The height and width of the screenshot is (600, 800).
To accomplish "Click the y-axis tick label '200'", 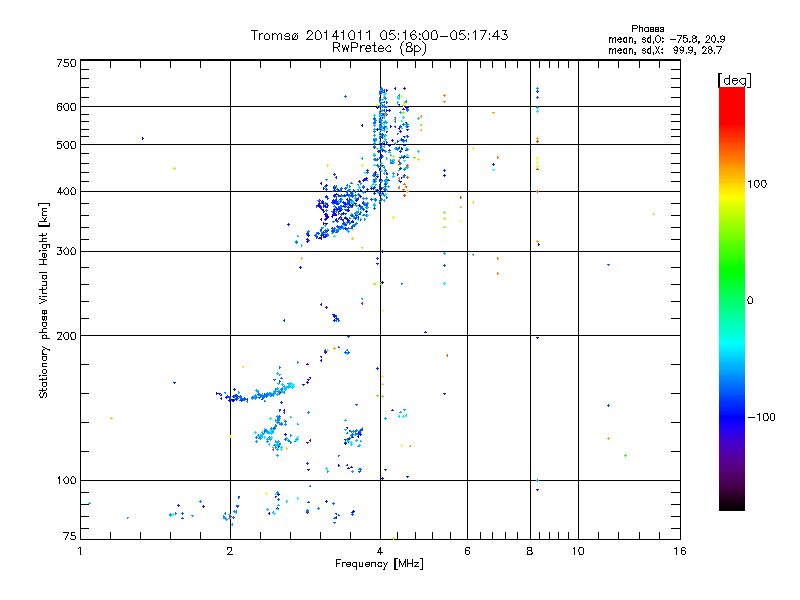I will (66, 336).
